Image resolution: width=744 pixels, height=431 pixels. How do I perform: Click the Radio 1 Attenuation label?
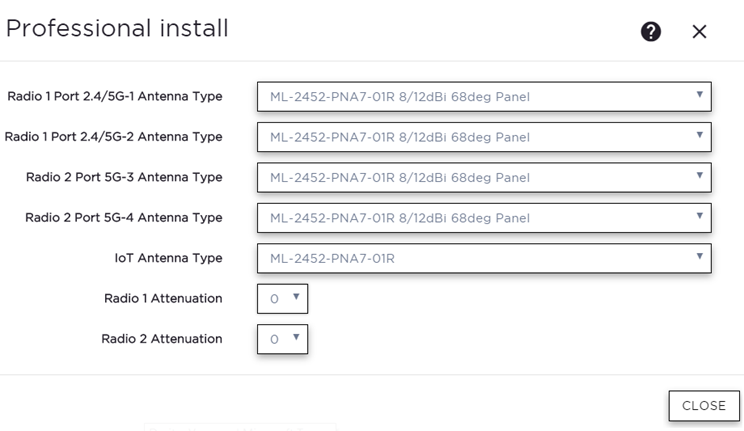coord(163,299)
